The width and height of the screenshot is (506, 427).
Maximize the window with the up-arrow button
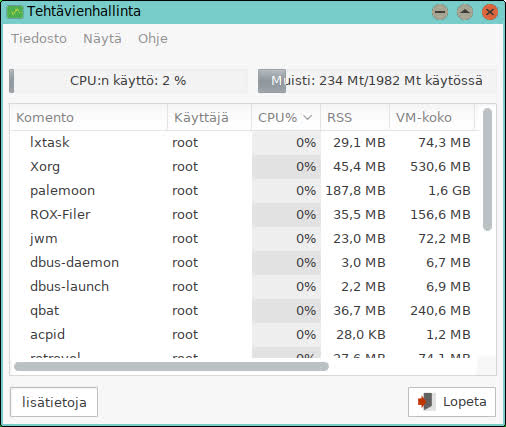tap(465, 12)
